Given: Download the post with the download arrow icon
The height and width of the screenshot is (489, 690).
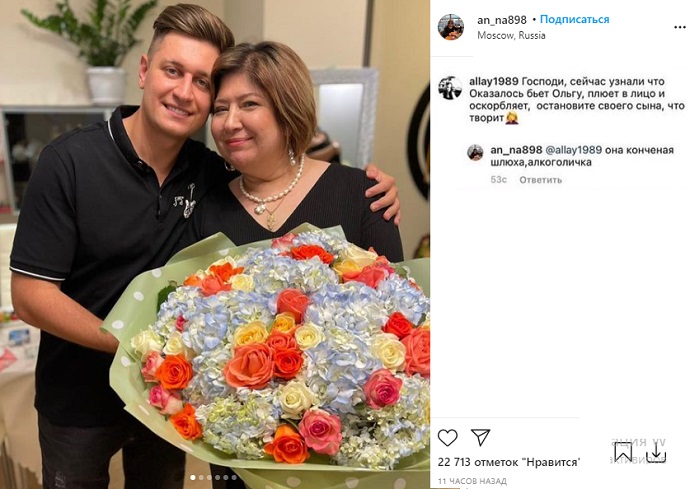Looking at the screenshot, I should 656,452.
